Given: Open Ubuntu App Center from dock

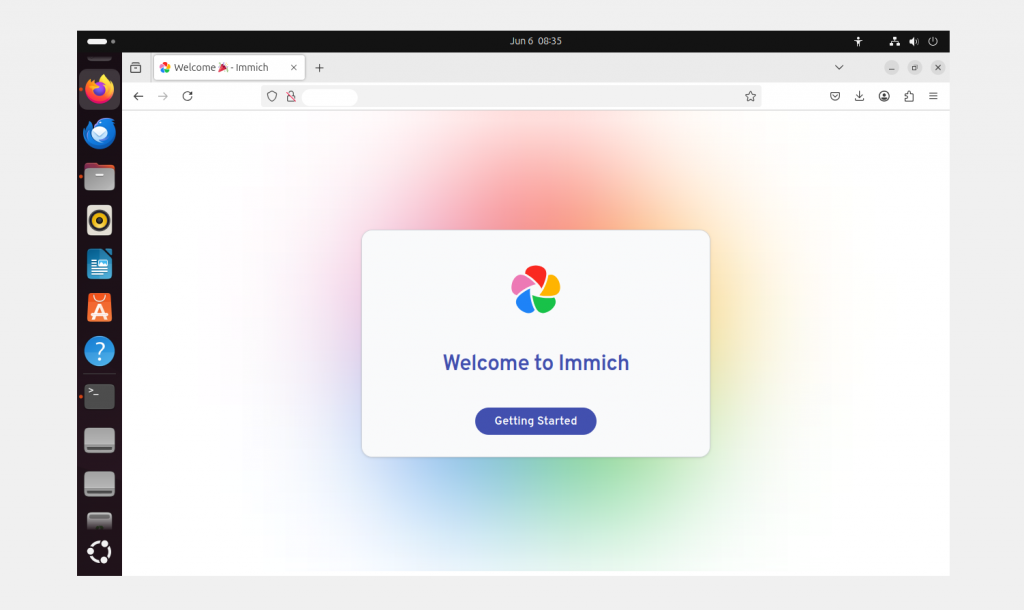Looking at the screenshot, I should (99, 308).
